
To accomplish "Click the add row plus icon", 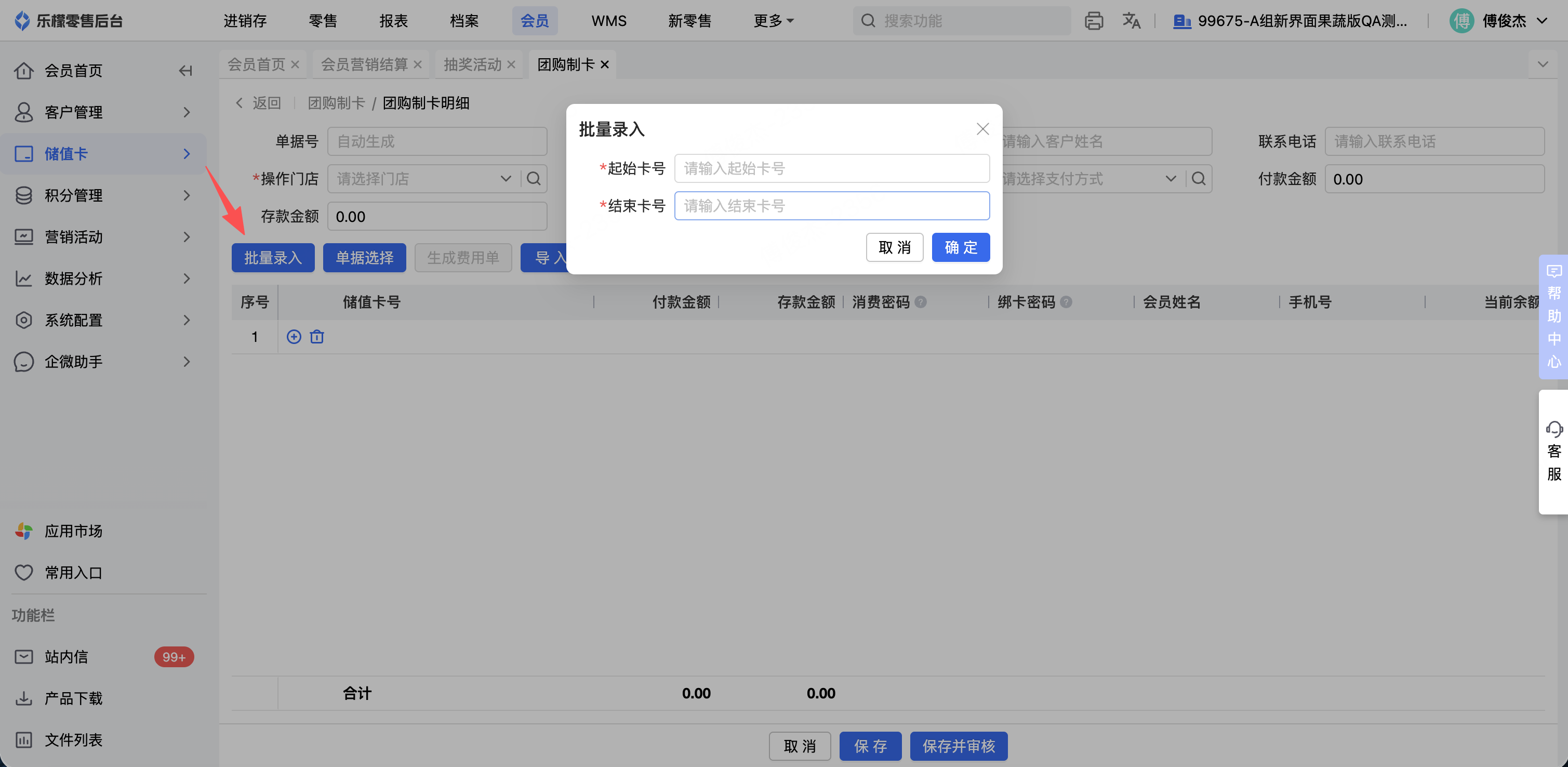I will coord(294,337).
